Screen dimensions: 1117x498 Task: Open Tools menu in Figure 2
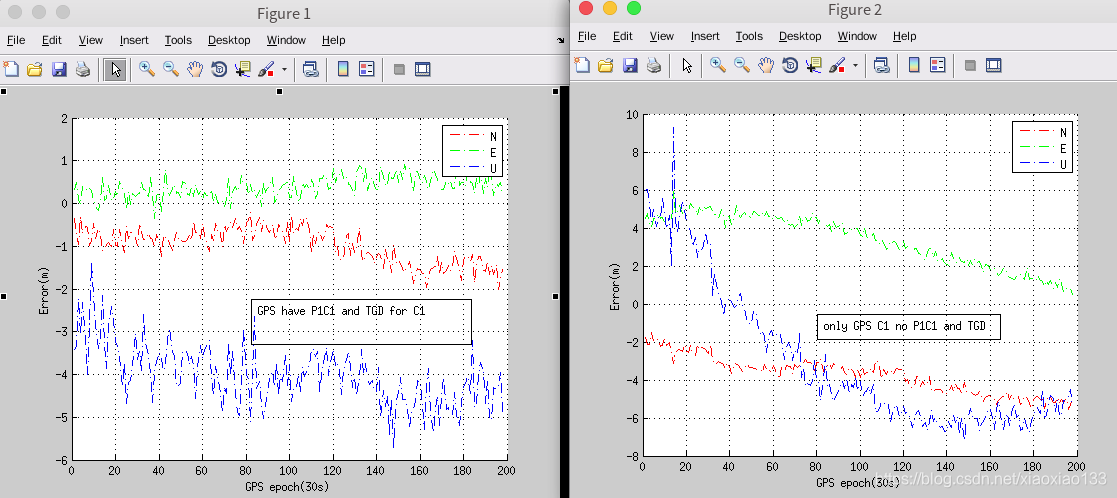[x=749, y=36]
